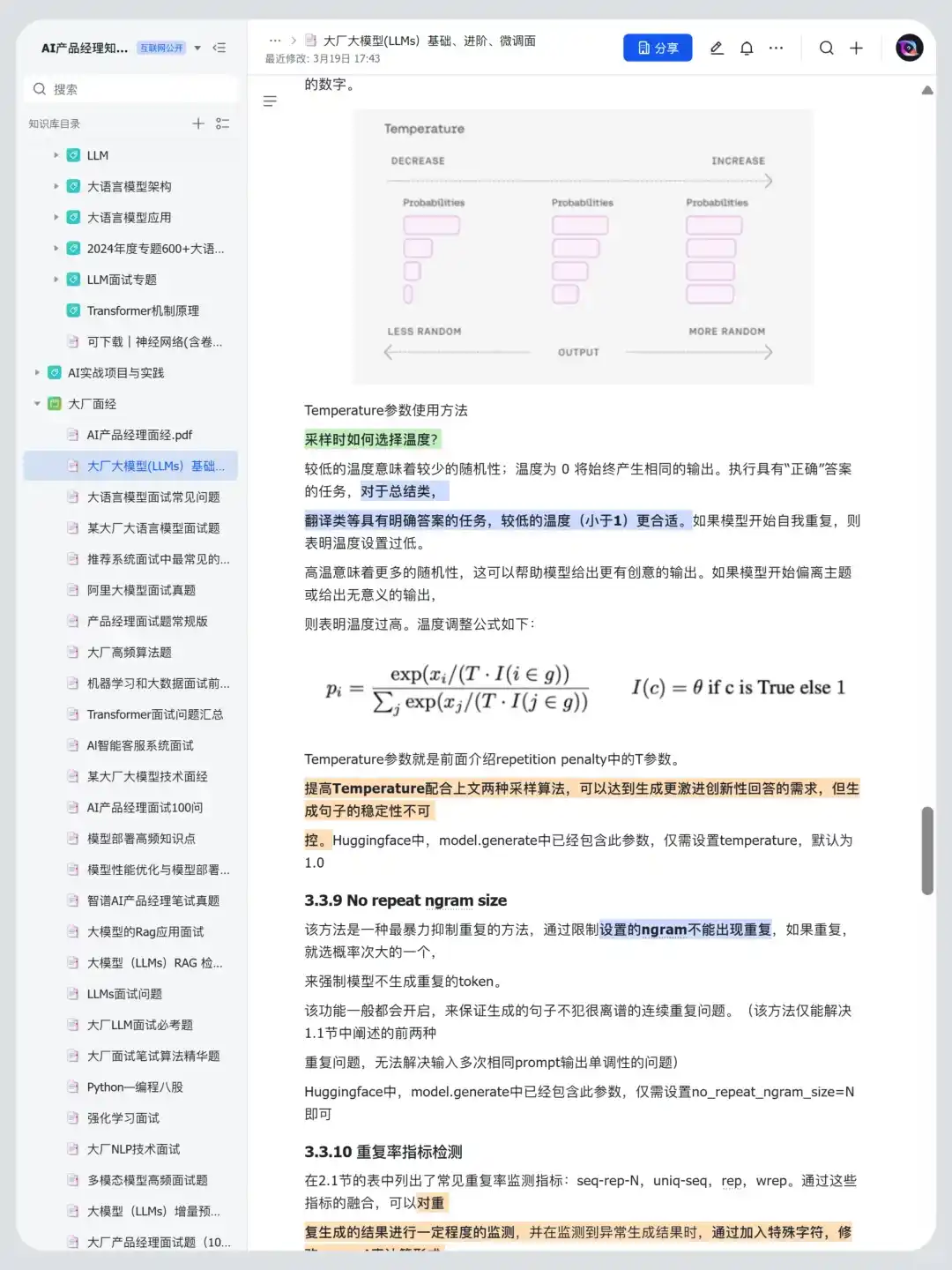Screen dimensions: 952x1270
Task: Open the more options ellipsis menu top right
Action: pyautogui.click(x=776, y=49)
